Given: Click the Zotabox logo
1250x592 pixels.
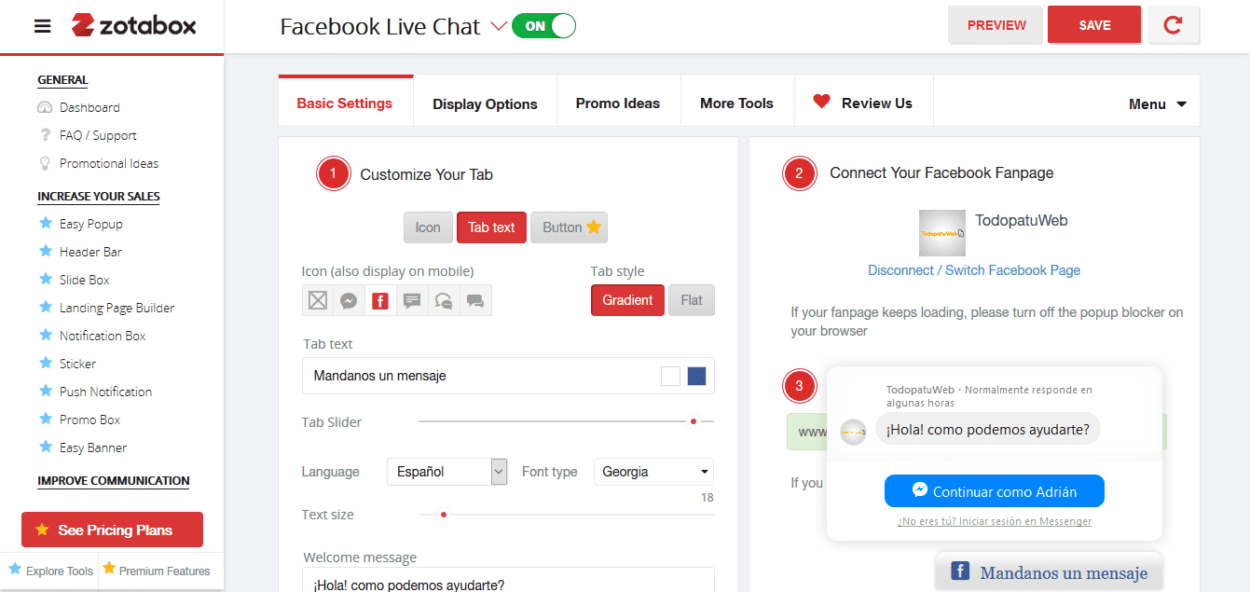Looking at the screenshot, I should 134,26.
